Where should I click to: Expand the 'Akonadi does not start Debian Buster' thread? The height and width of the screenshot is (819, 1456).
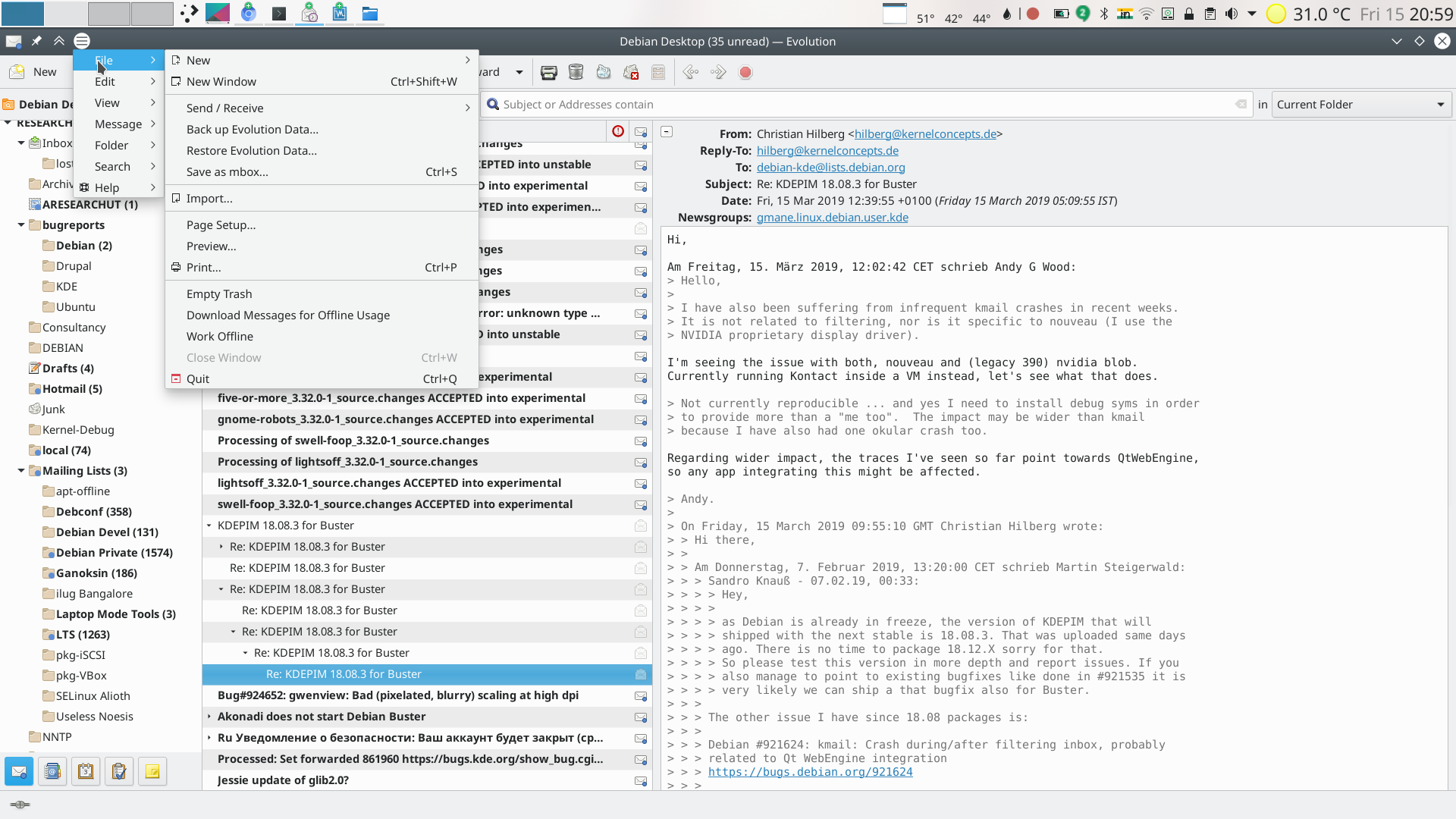pos(209,717)
